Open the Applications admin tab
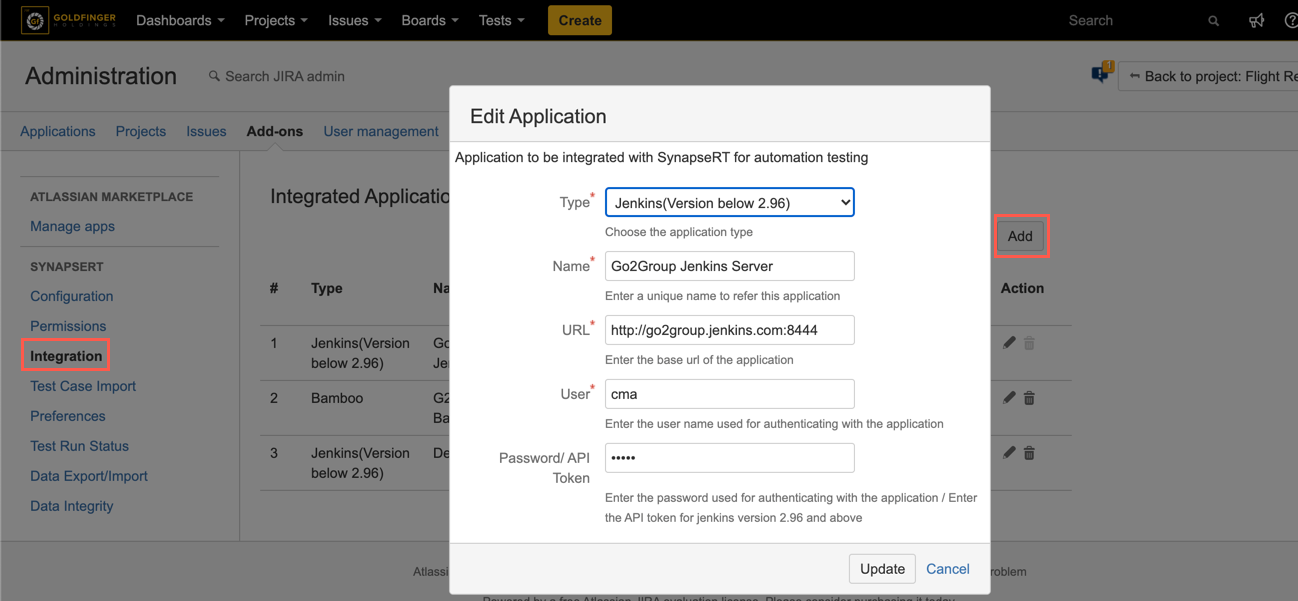Image resolution: width=1298 pixels, height=601 pixels. tap(58, 131)
